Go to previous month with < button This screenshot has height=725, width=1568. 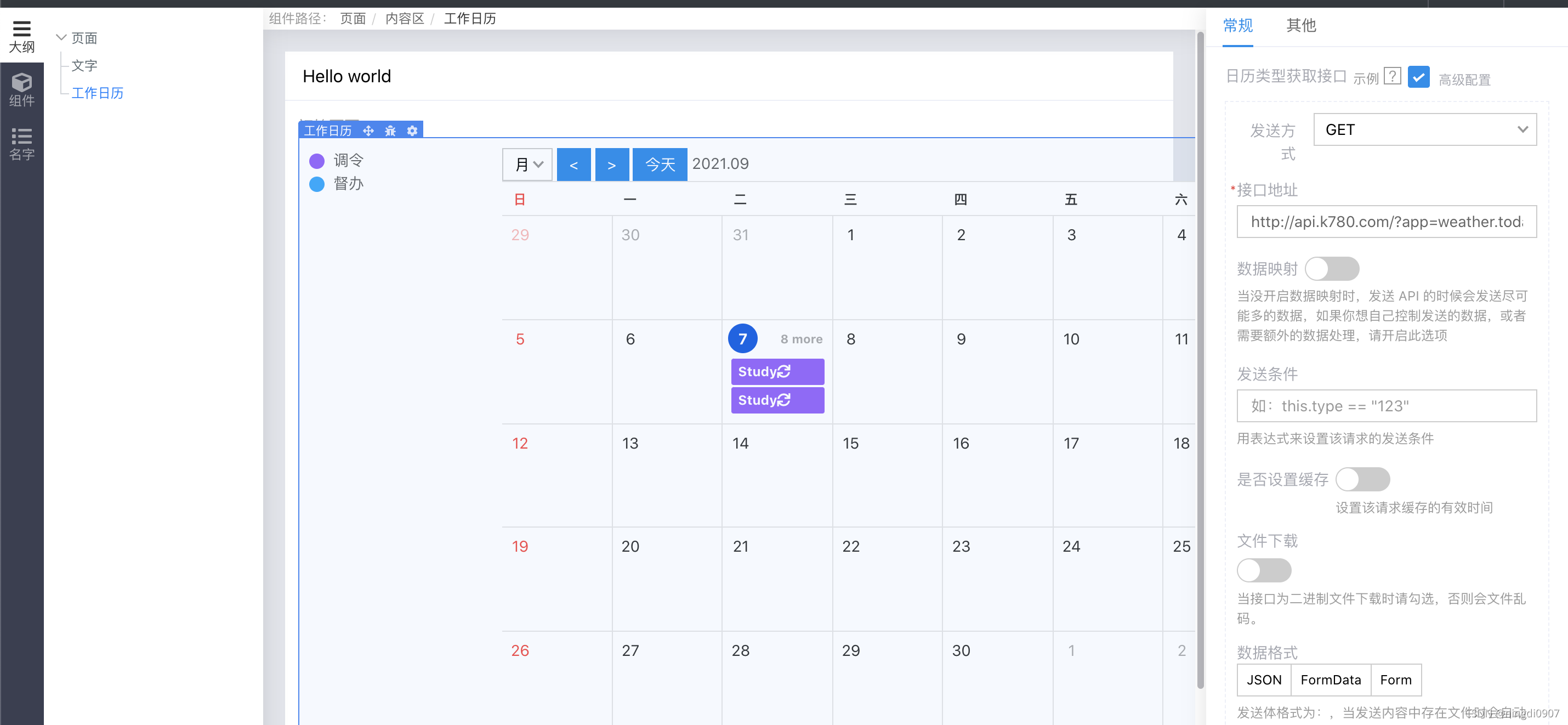pos(573,165)
